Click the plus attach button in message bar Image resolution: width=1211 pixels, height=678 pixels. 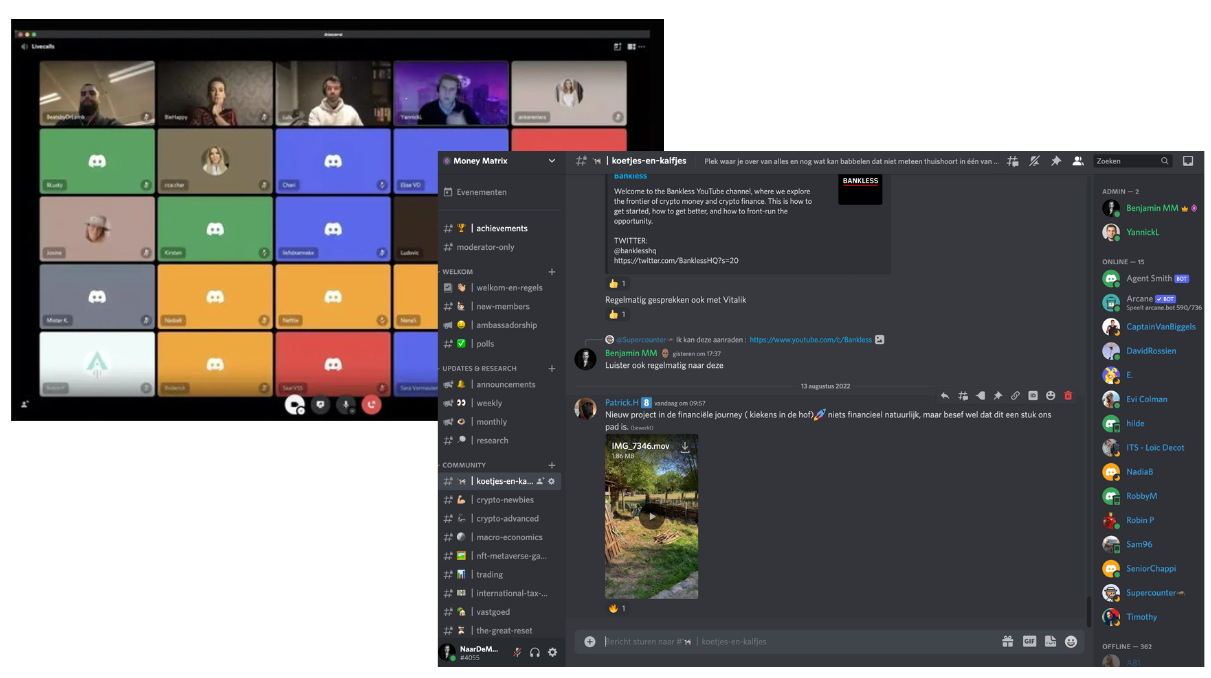590,642
